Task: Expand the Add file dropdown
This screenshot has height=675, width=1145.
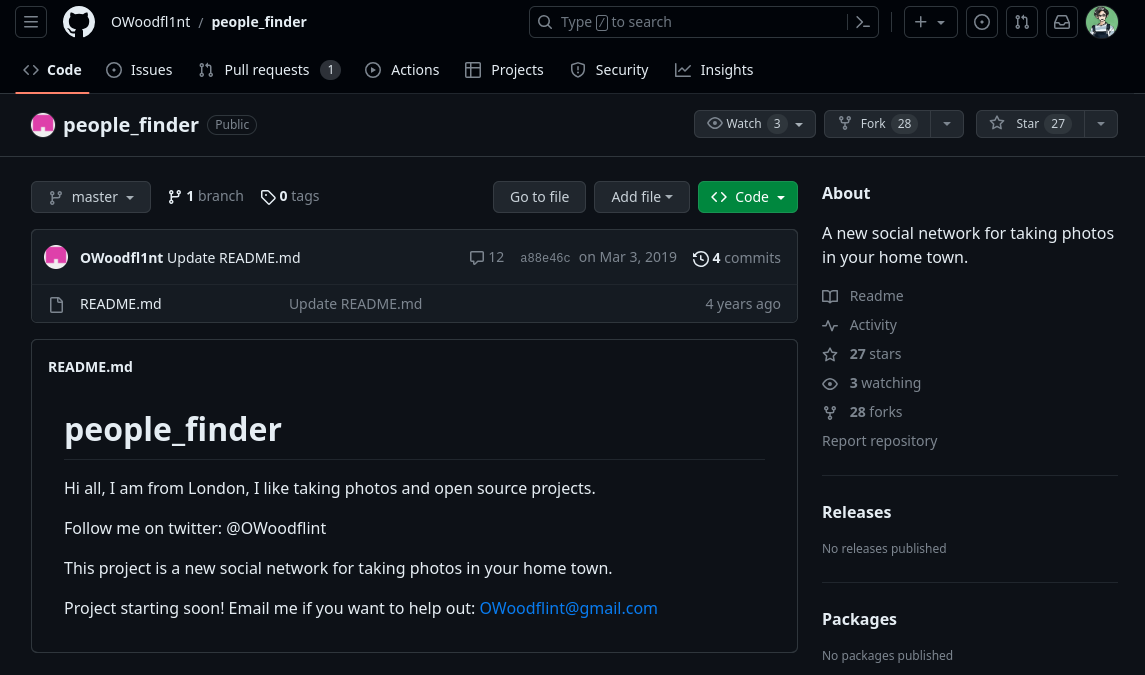Action: pos(641,197)
